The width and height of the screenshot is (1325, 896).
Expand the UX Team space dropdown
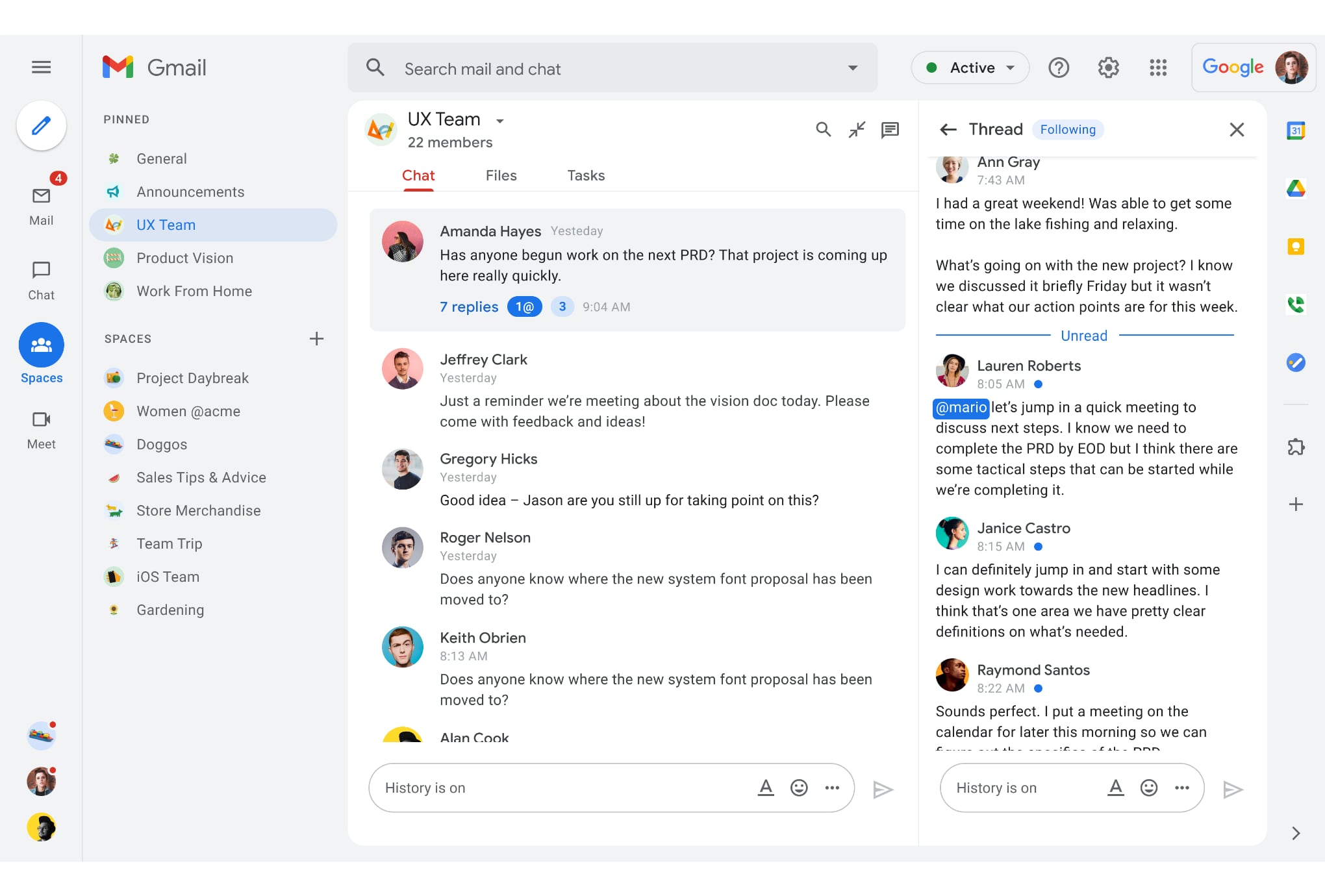click(498, 119)
